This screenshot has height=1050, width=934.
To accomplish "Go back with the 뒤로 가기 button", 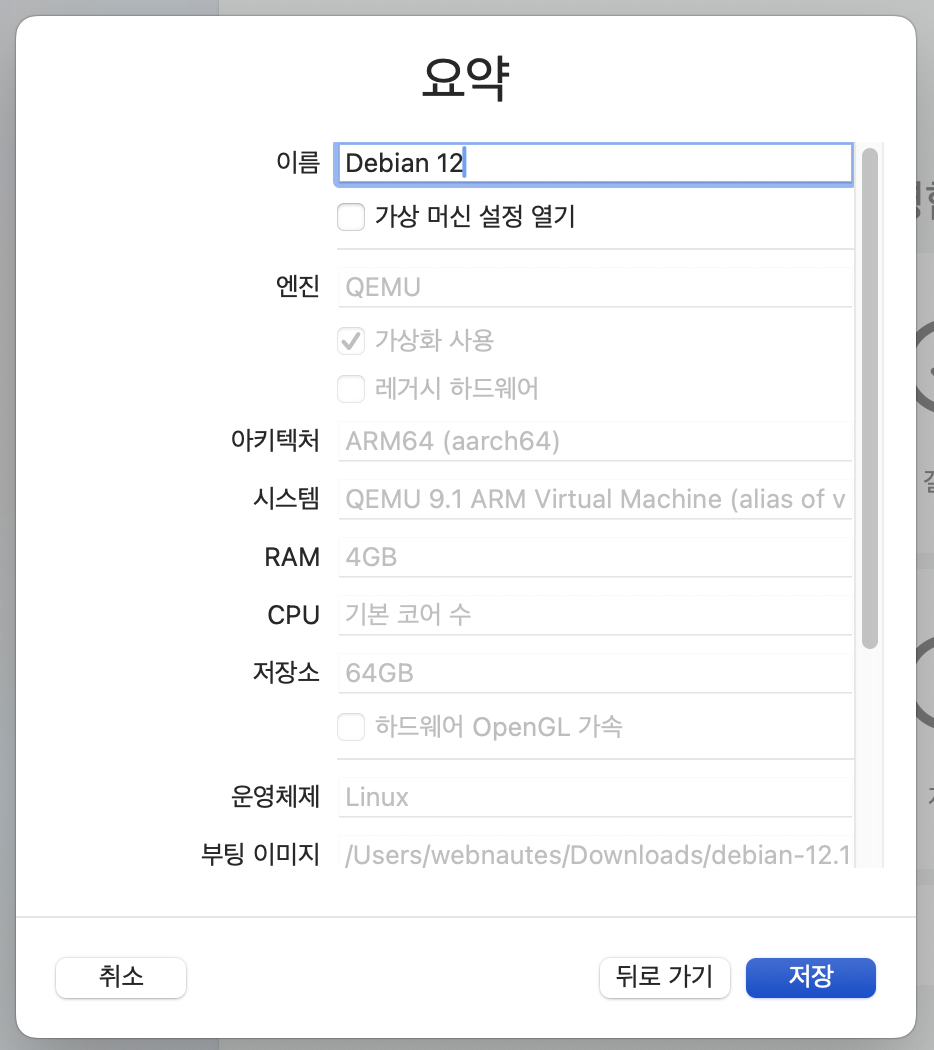I will tap(665, 978).
